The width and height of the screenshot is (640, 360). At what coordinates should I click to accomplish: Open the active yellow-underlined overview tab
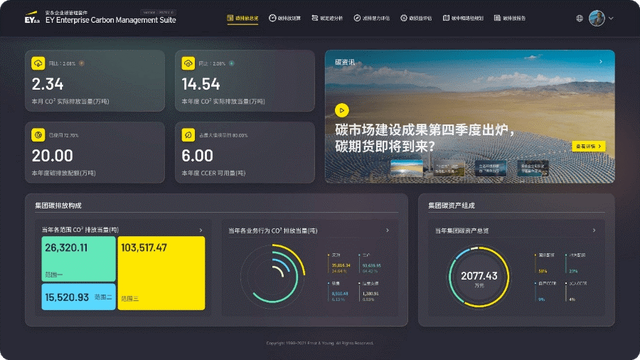click(x=242, y=18)
